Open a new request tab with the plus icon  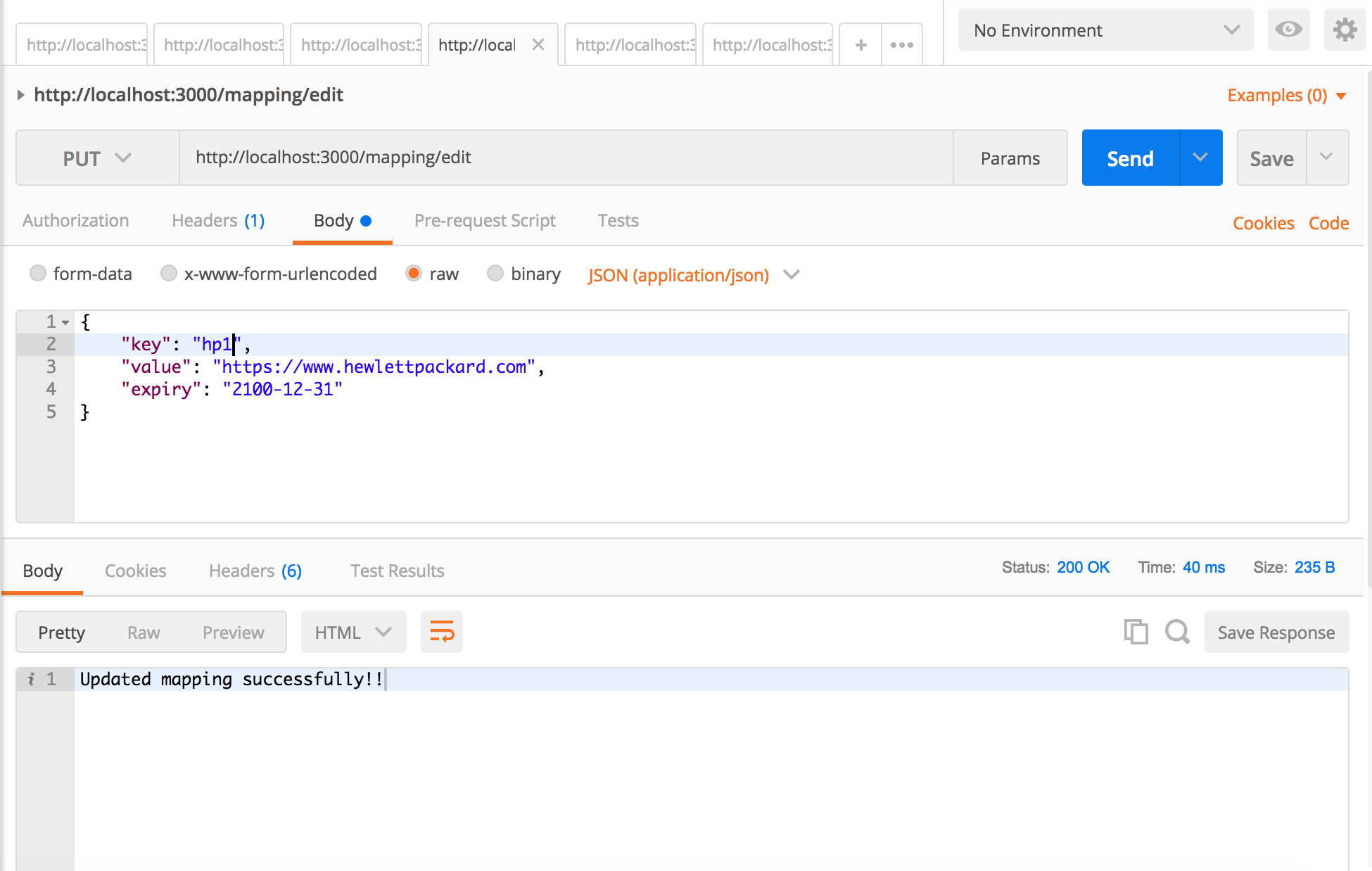tap(860, 45)
